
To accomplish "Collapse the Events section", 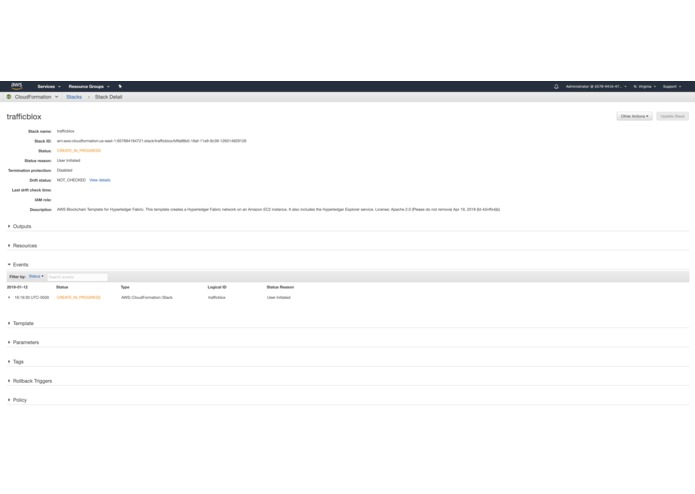I will click(x=18, y=265).
